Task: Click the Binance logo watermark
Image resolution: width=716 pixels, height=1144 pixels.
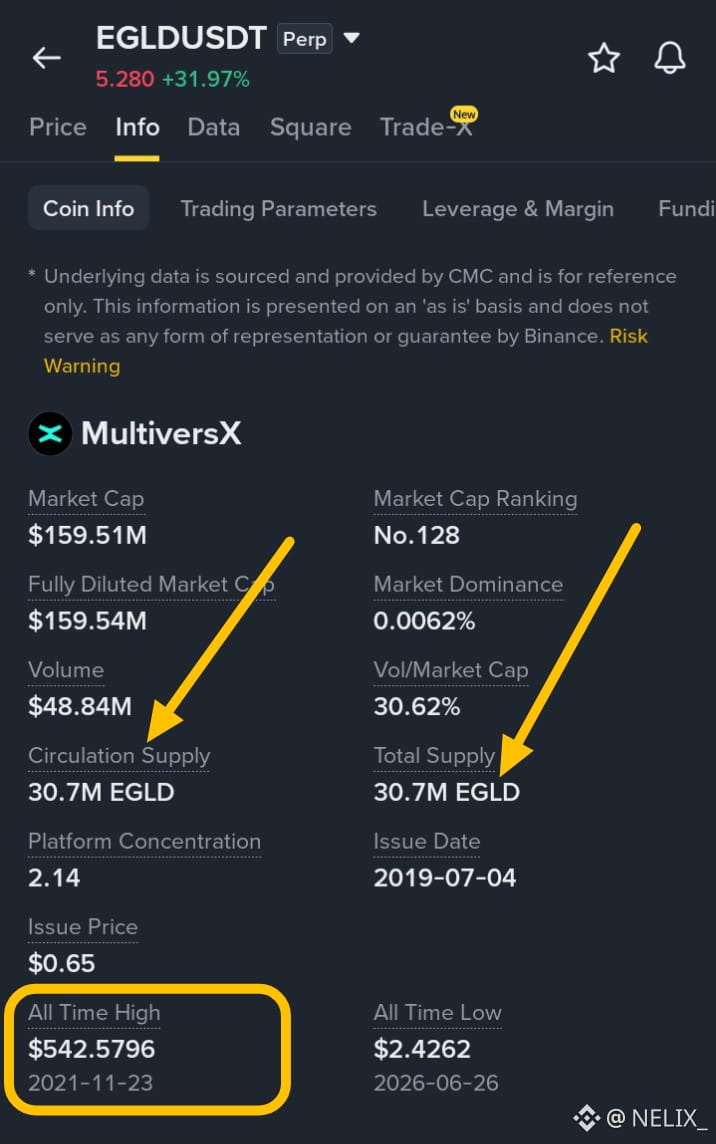Action: (586, 1117)
